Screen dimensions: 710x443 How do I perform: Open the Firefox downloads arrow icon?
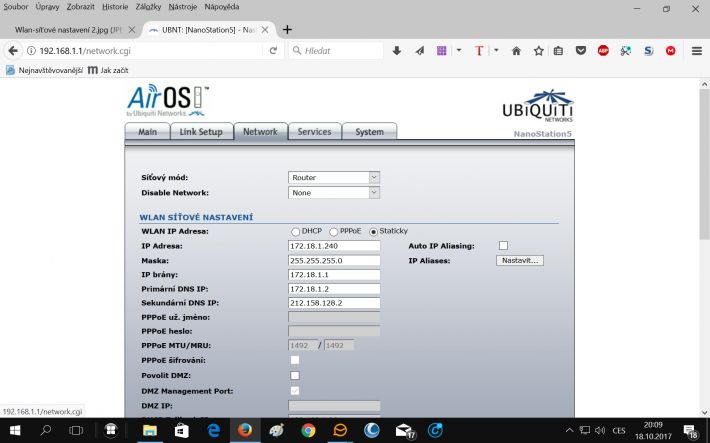tap(397, 51)
